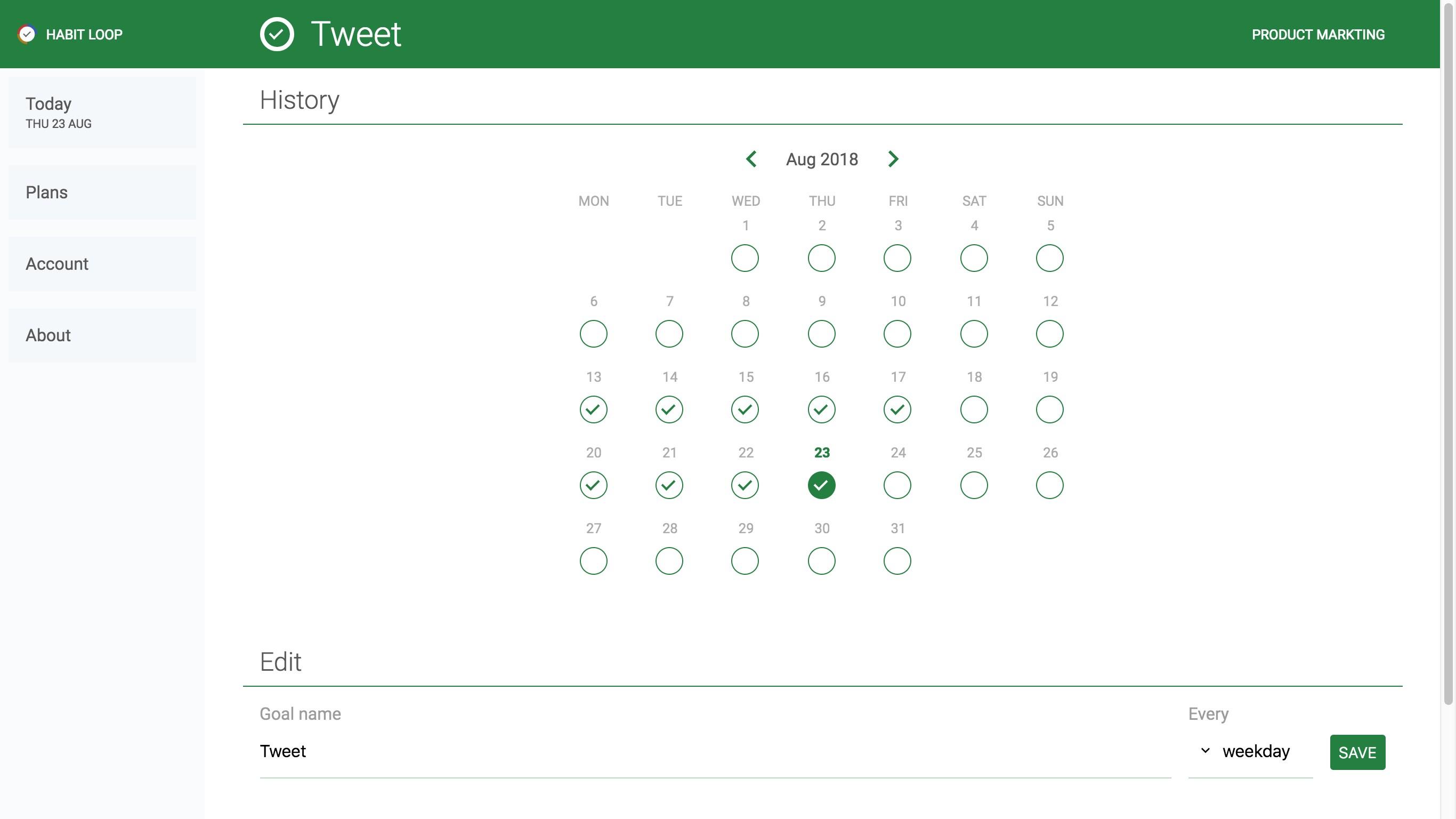Mark August 1 circle as done

[x=745, y=258]
